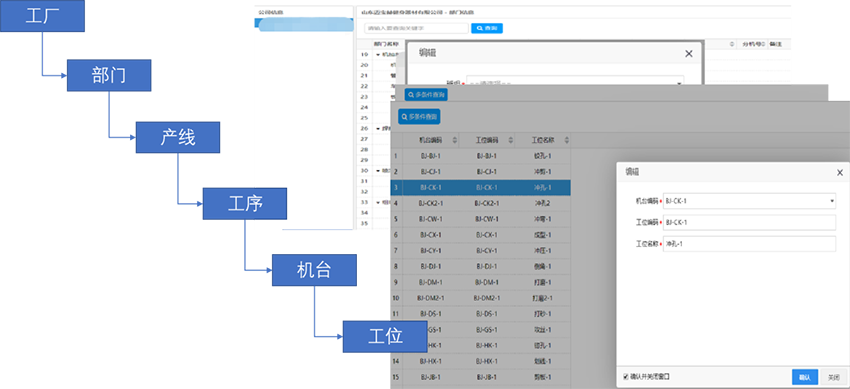850x389 pixels.
Task: Collapse the tree node at row 19
Action: pyautogui.click(x=378, y=55)
